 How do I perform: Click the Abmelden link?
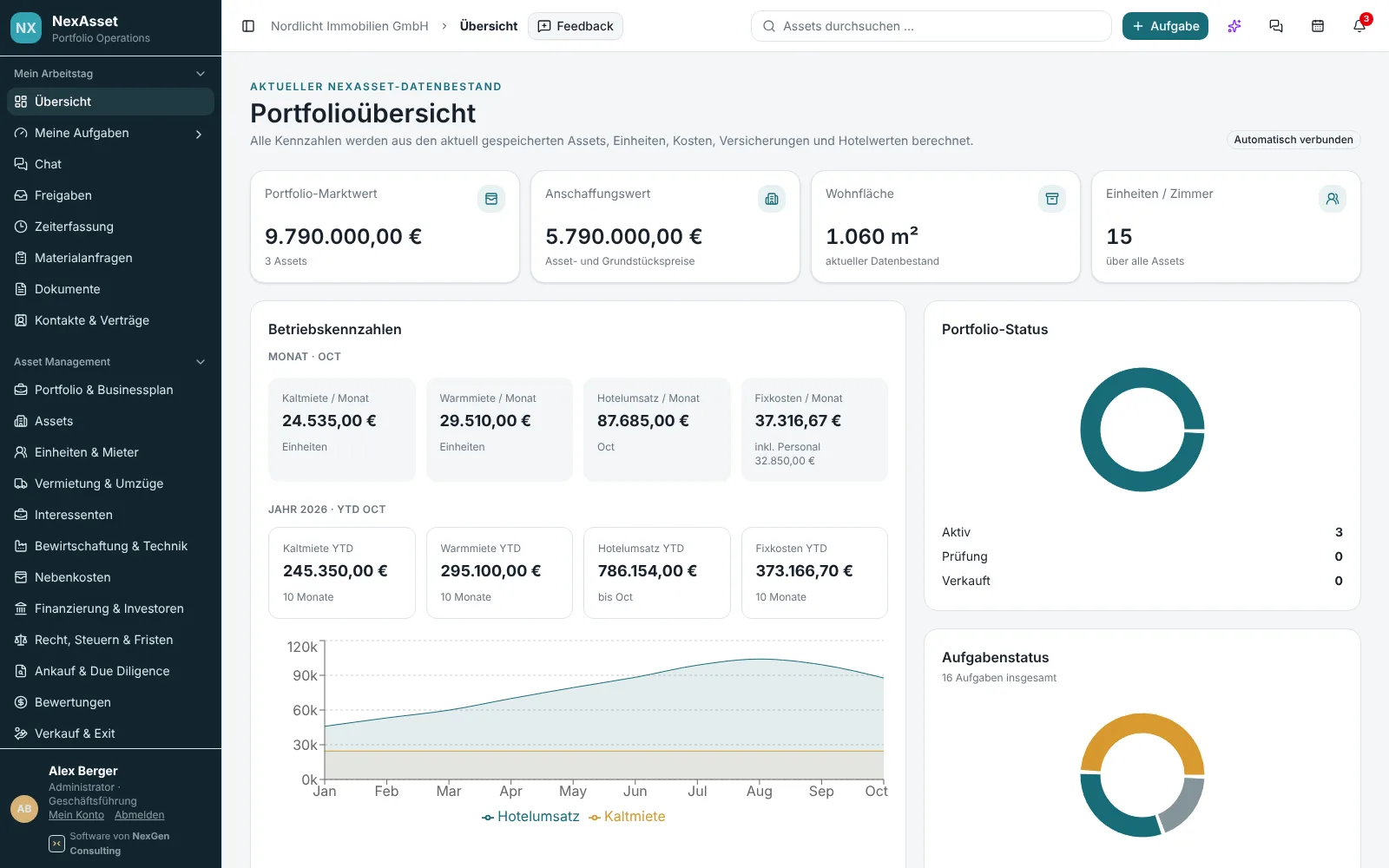(140, 815)
